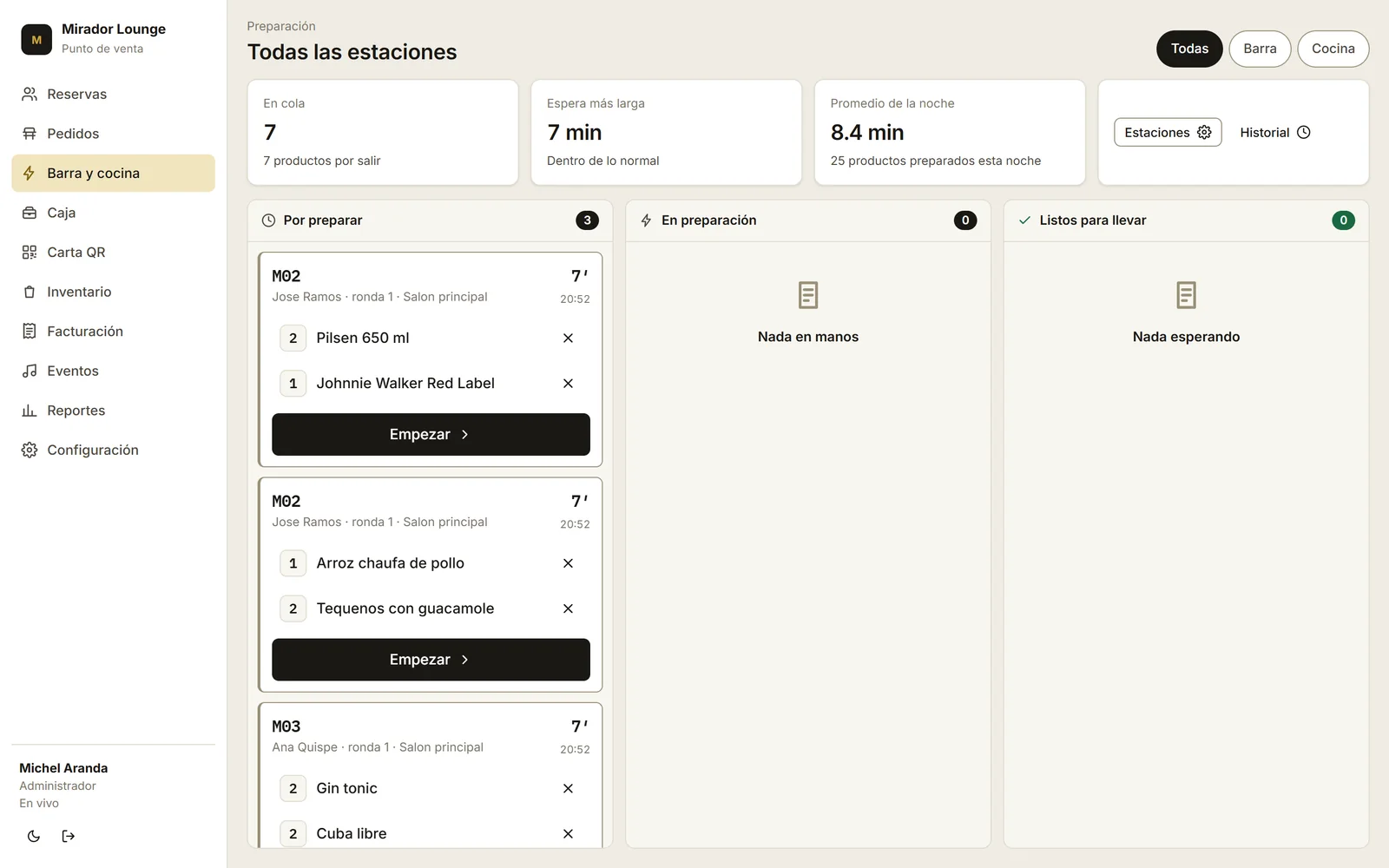Click the En cola stat card
Image resolution: width=1389 pixels, height=868 pixels.
pos(383,132)
